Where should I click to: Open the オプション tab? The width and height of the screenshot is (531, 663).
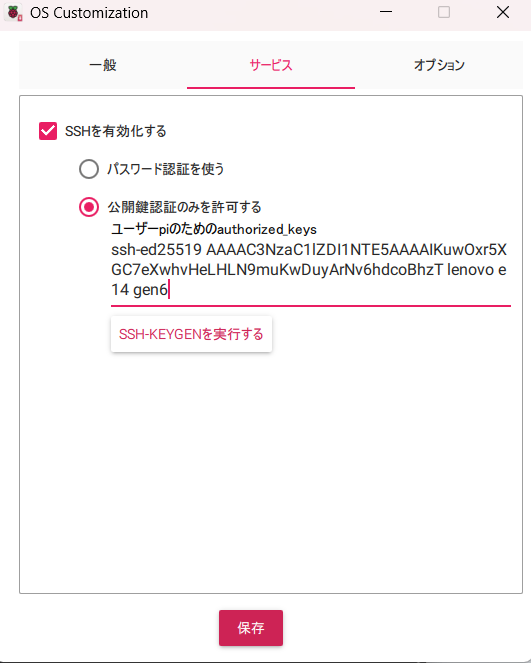pyautogui.click(x=439, y=65)
